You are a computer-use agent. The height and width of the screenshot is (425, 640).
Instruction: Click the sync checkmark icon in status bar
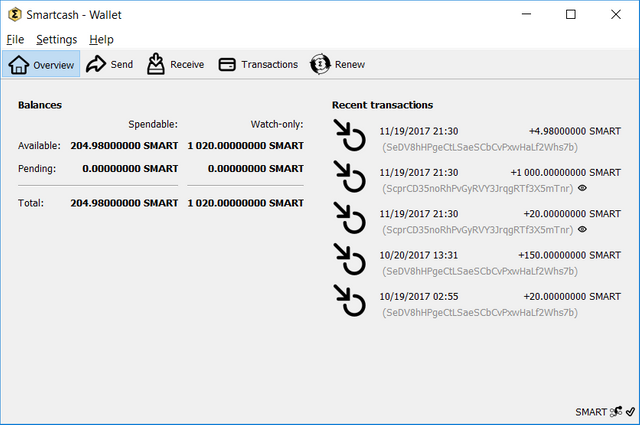630,412
